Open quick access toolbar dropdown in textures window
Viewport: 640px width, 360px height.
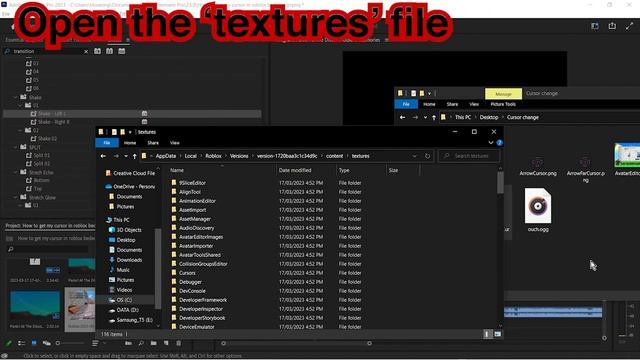click(130, 132)
